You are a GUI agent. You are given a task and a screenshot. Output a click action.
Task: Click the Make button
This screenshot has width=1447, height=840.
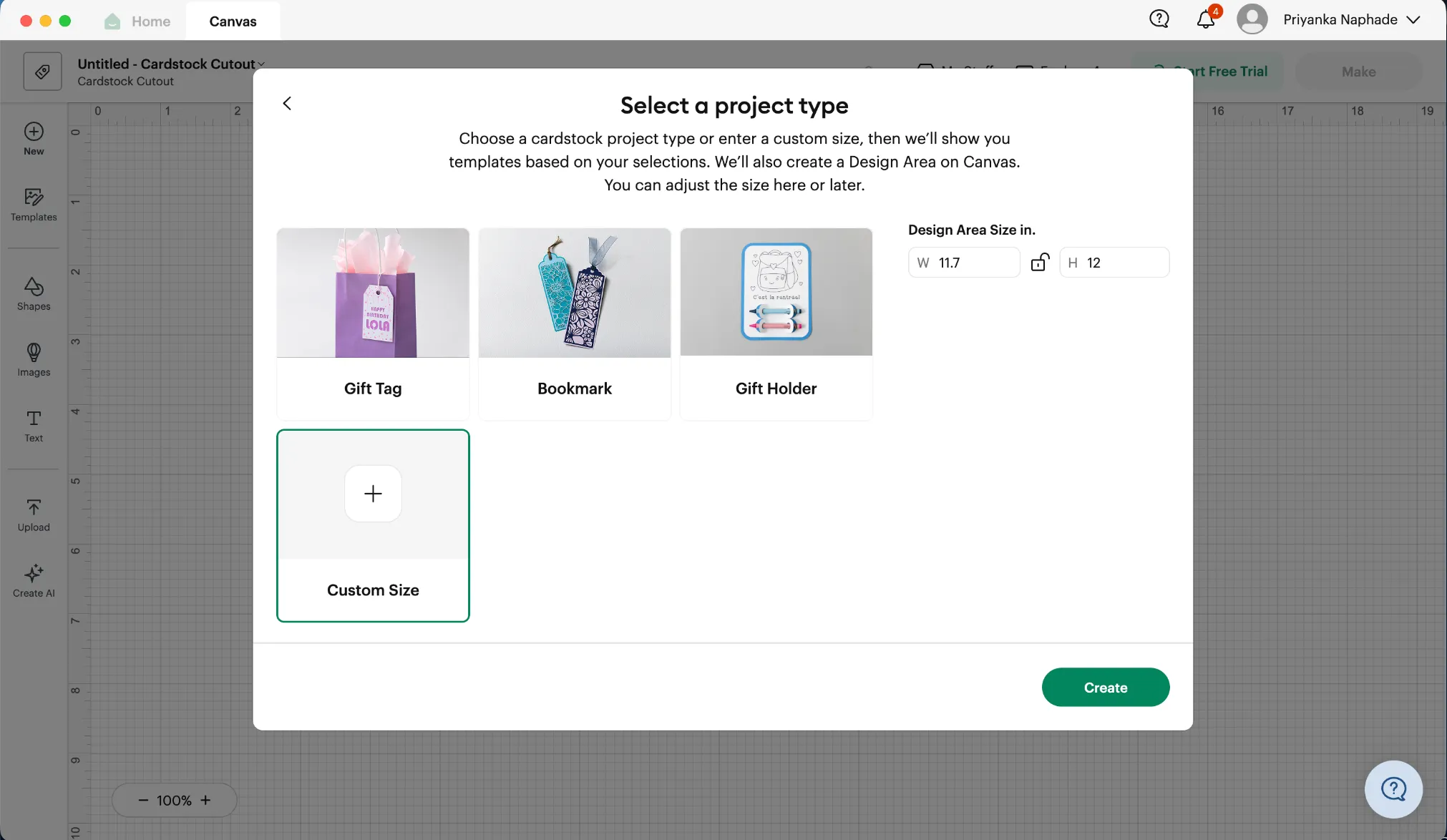[x=1358, y=72]
